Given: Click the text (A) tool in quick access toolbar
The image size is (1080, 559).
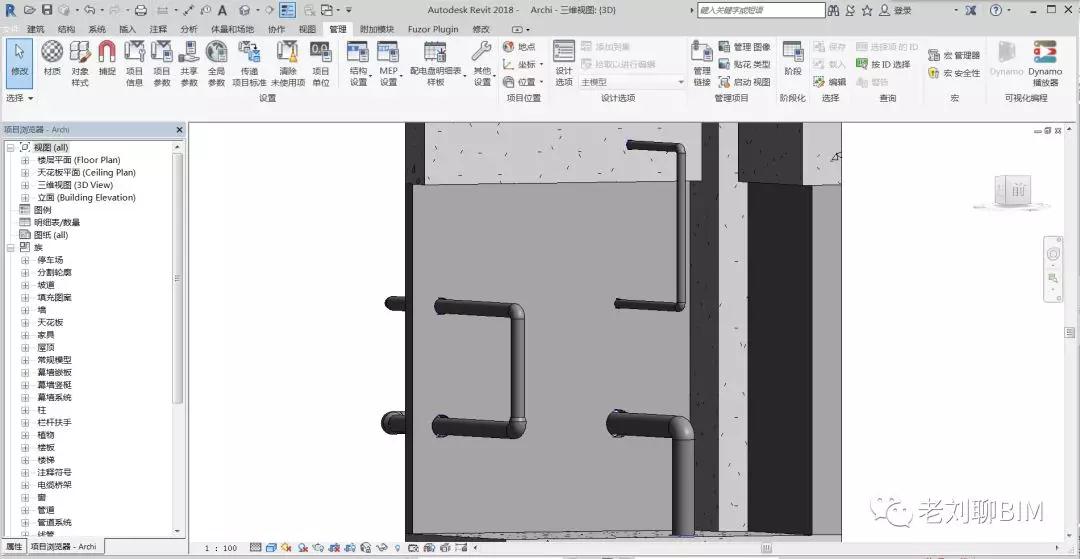Looking at the screenshot, I should (222, 10).
